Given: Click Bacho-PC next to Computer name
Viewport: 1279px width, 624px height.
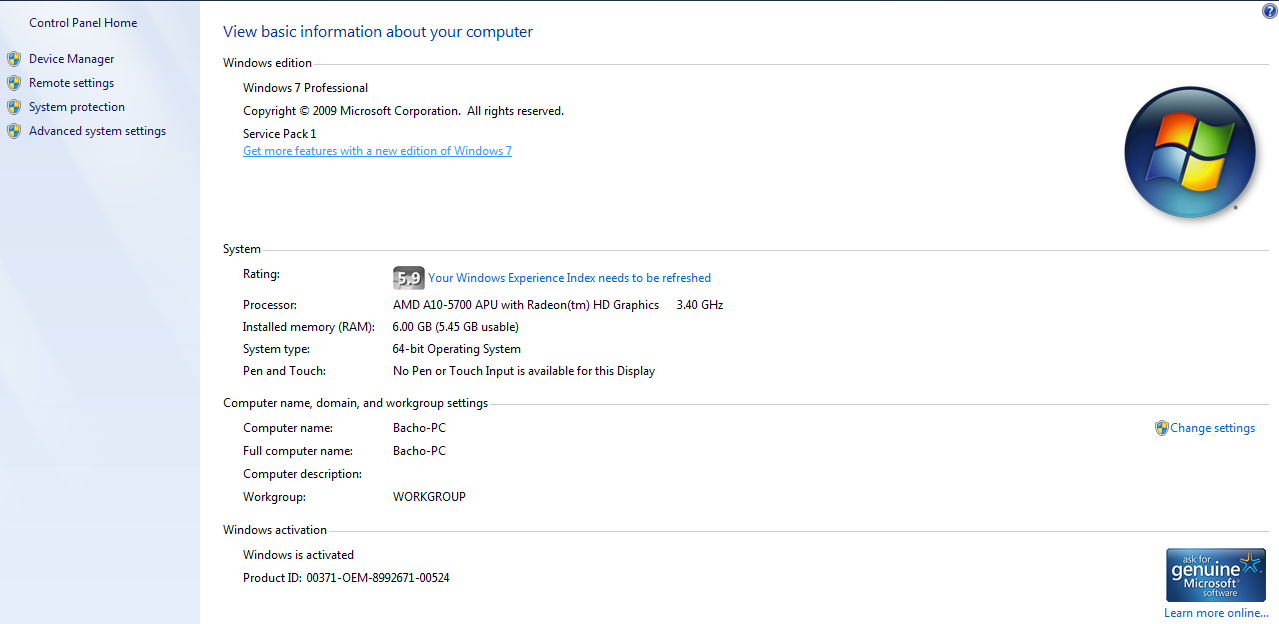Looking at the screenshot, I should 419,428.
